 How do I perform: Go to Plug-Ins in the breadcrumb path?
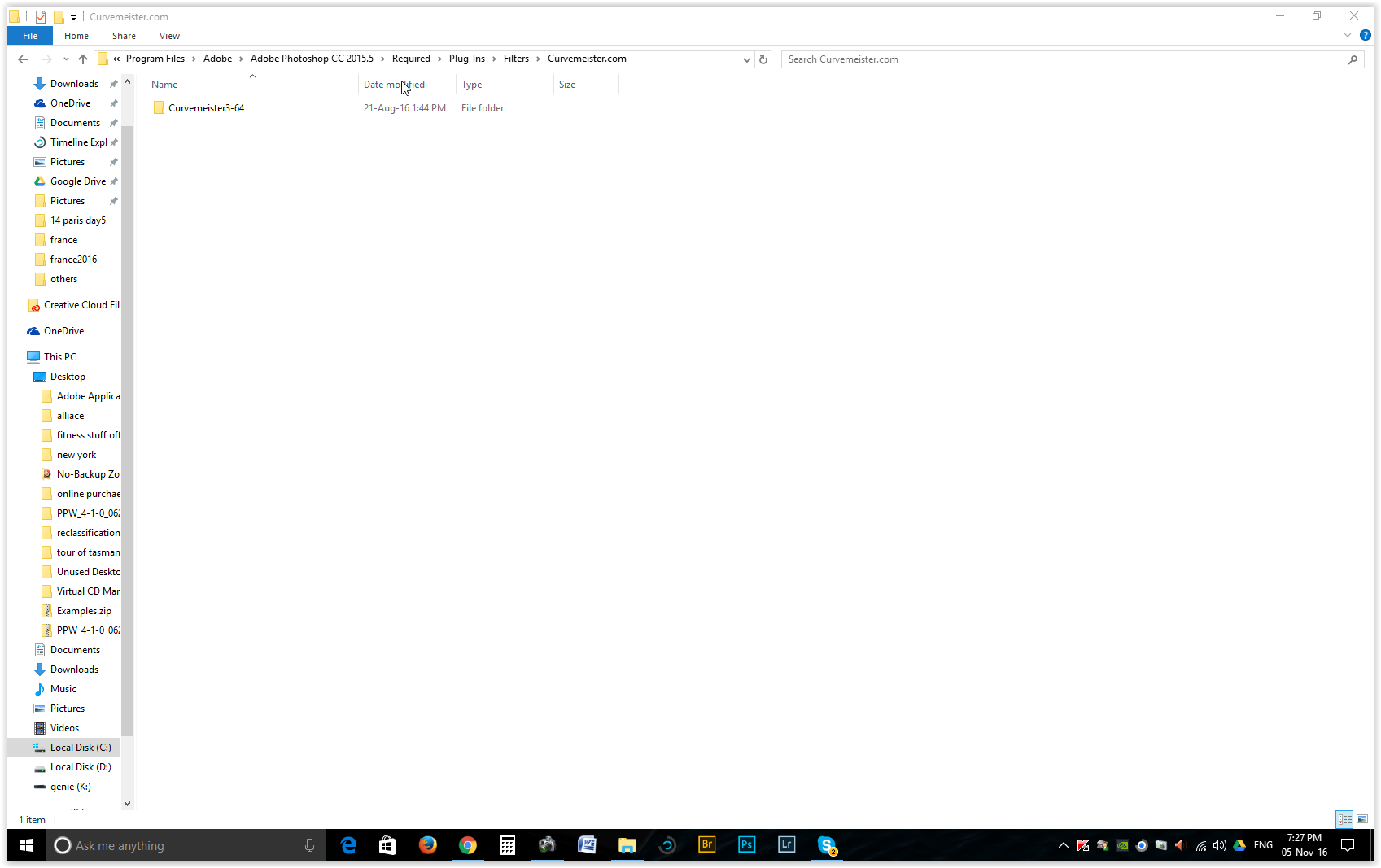pyautogui.click(x=466, y=59)
